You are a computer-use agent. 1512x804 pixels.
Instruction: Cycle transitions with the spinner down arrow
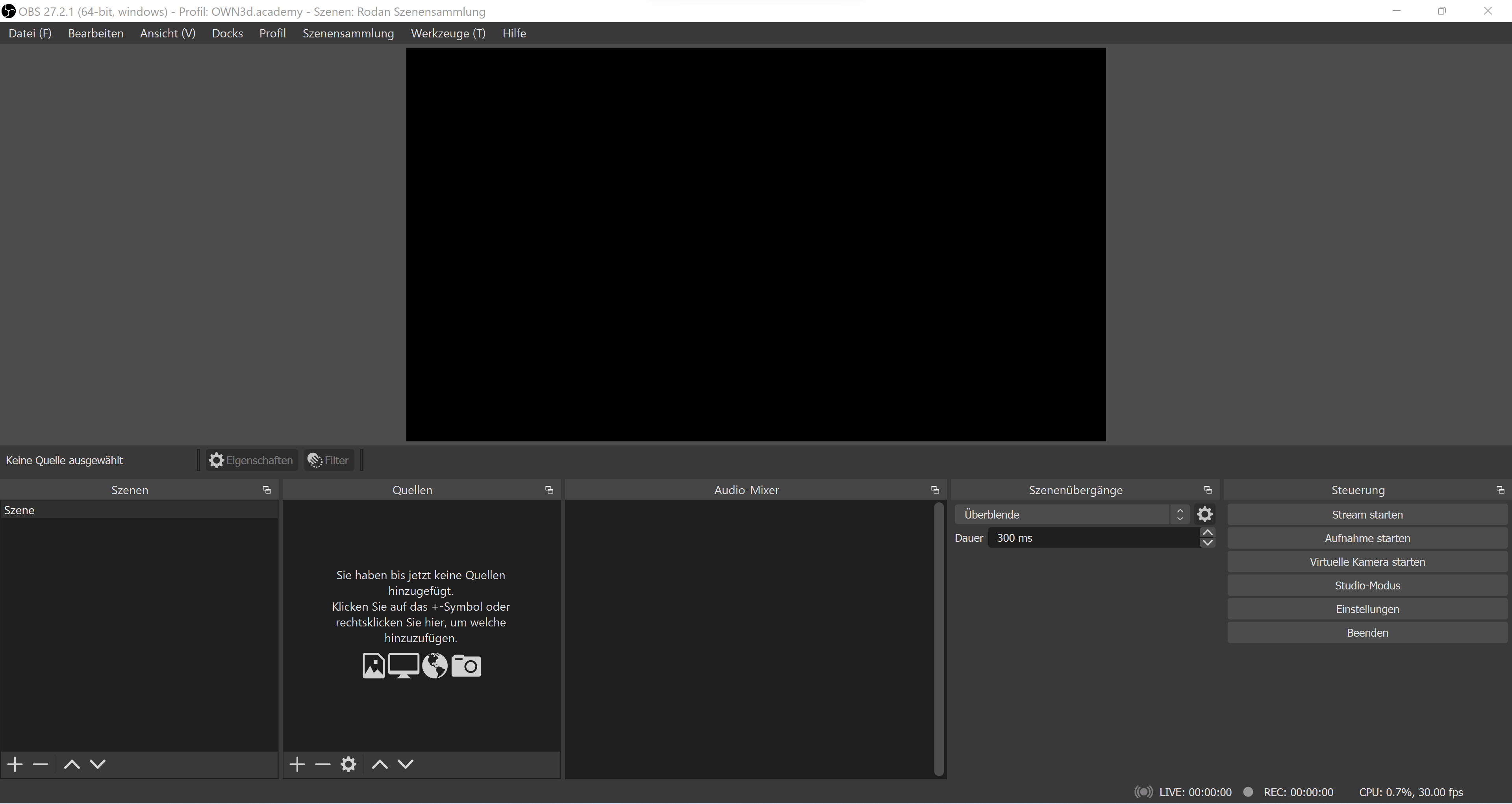point(1180,518)
